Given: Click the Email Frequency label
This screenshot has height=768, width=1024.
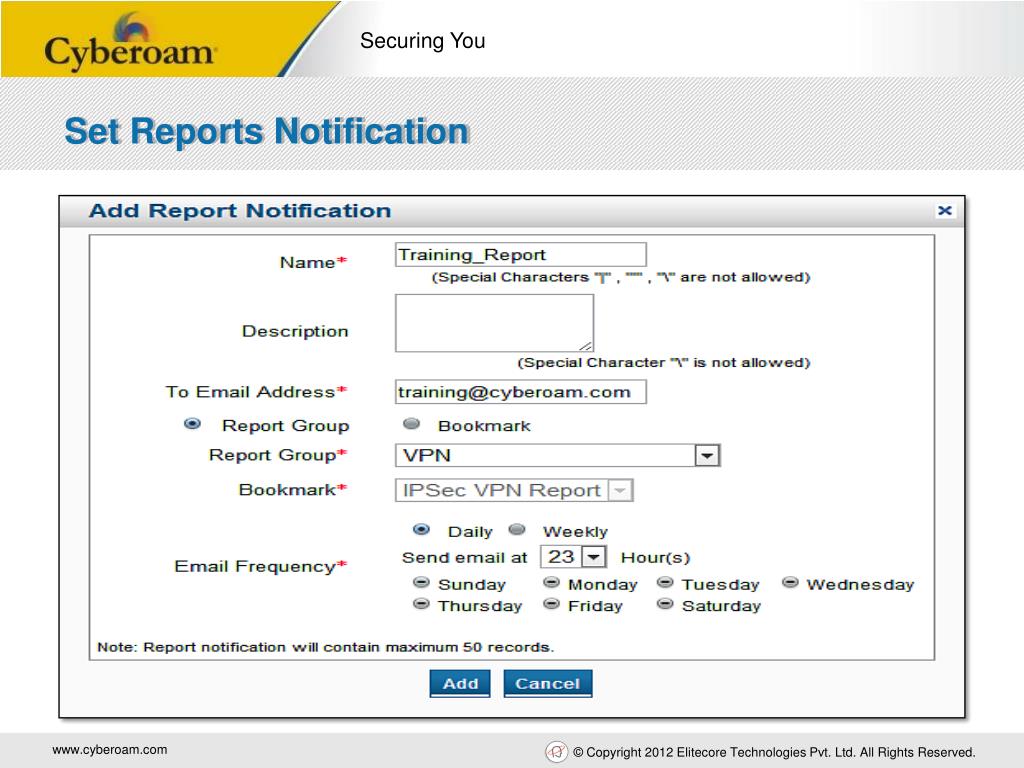Looking at the screenshot, I should pyautogui.click(x=260, y=566).
